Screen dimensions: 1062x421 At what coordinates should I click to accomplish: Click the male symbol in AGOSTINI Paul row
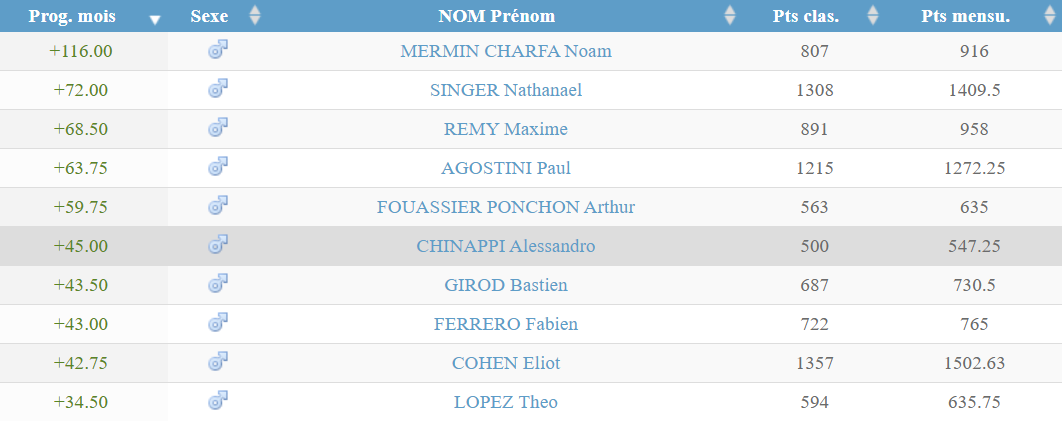pos(217,167)
